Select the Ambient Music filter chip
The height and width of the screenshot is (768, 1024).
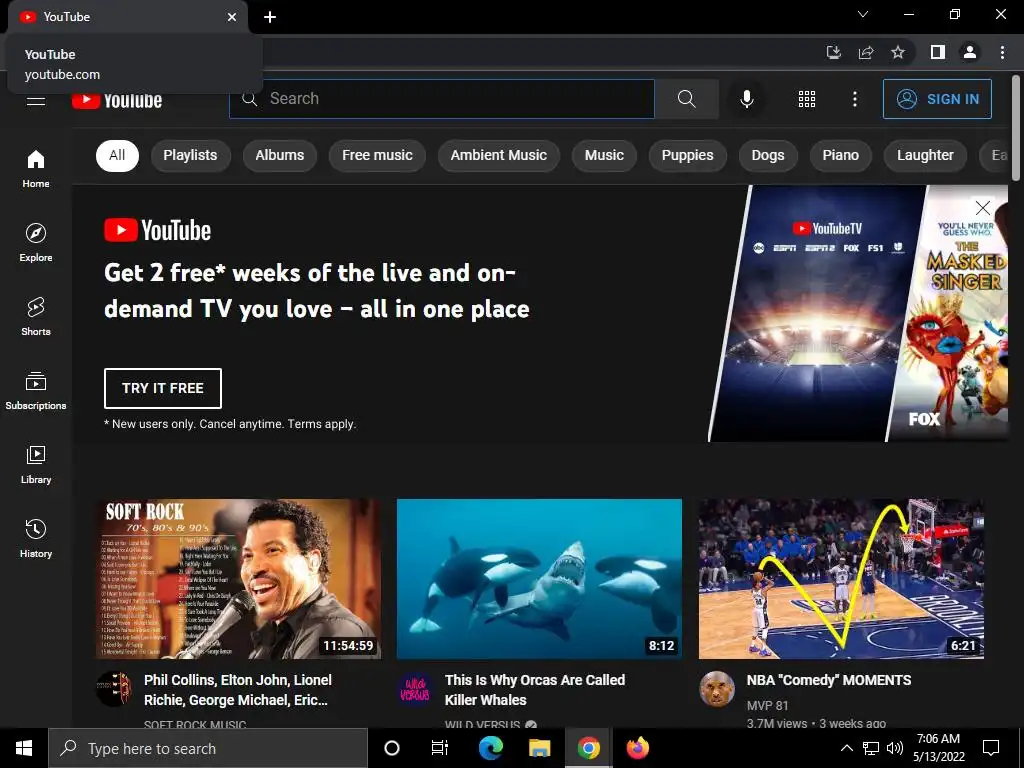pos(498,155)
